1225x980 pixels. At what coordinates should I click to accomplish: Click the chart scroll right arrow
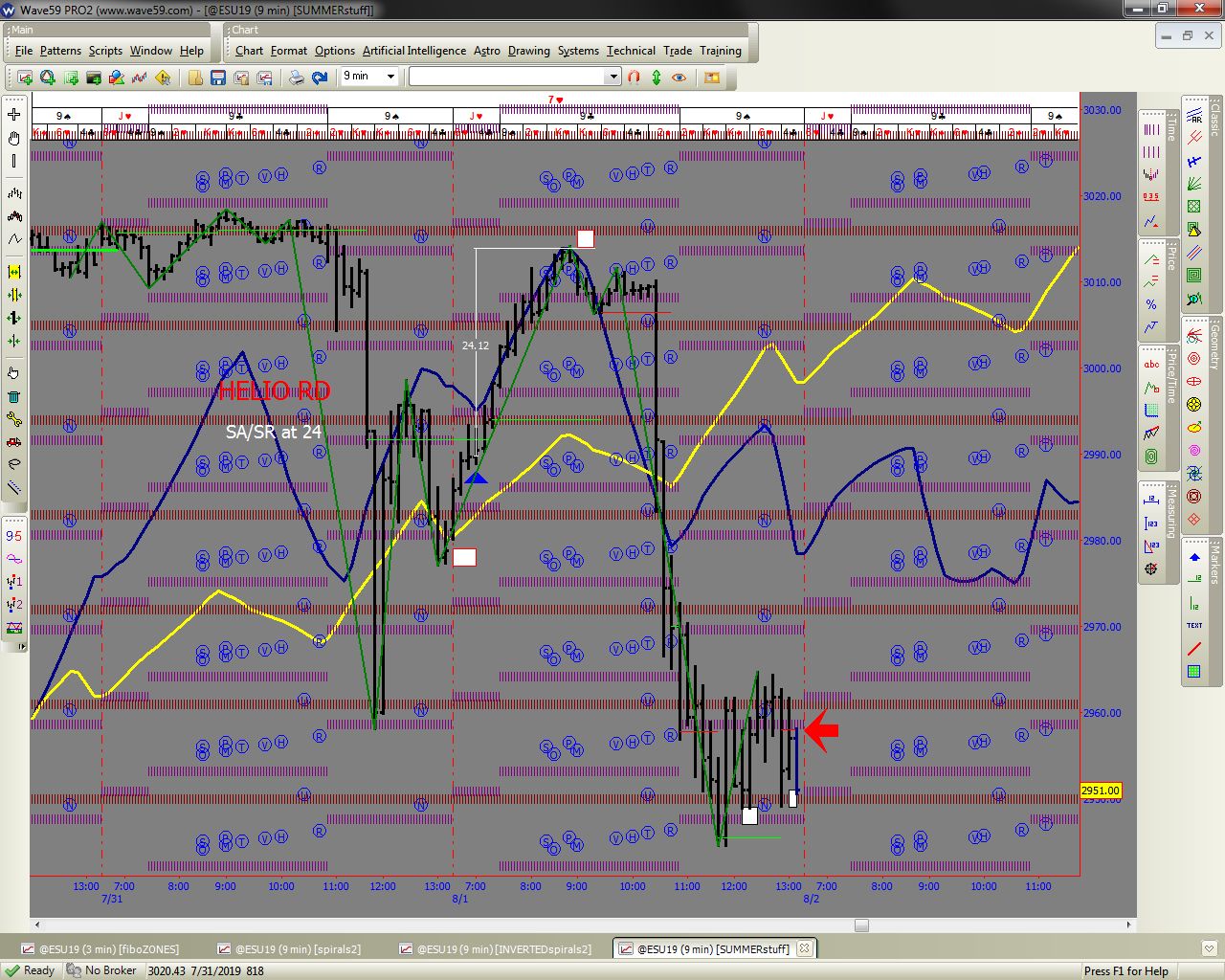1129,925
